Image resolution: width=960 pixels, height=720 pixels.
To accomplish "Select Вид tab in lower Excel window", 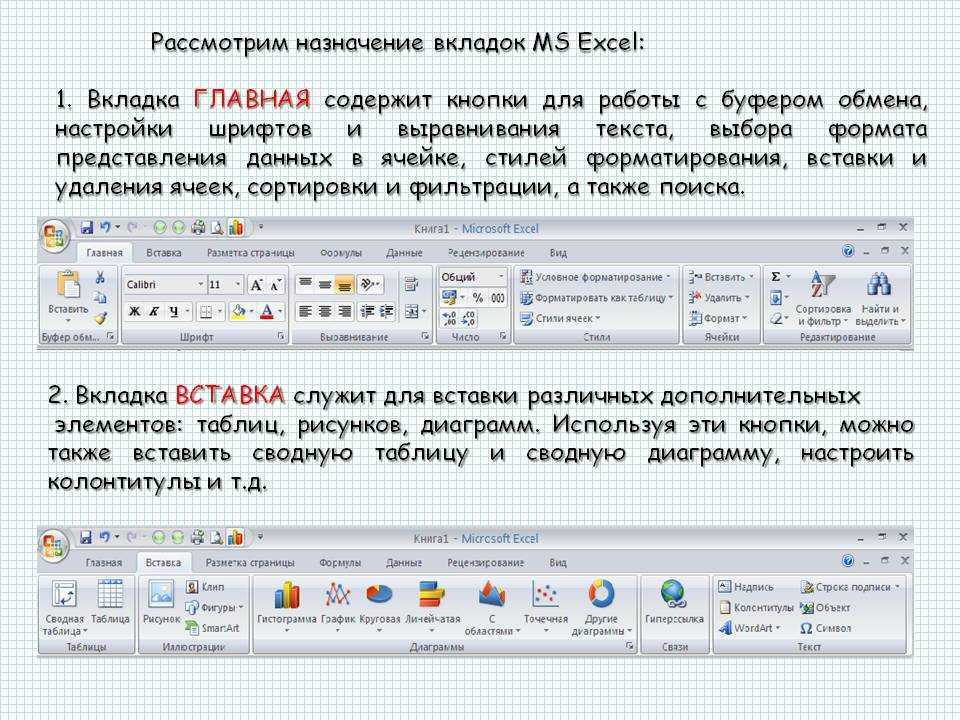I will [x=558, y=563].
